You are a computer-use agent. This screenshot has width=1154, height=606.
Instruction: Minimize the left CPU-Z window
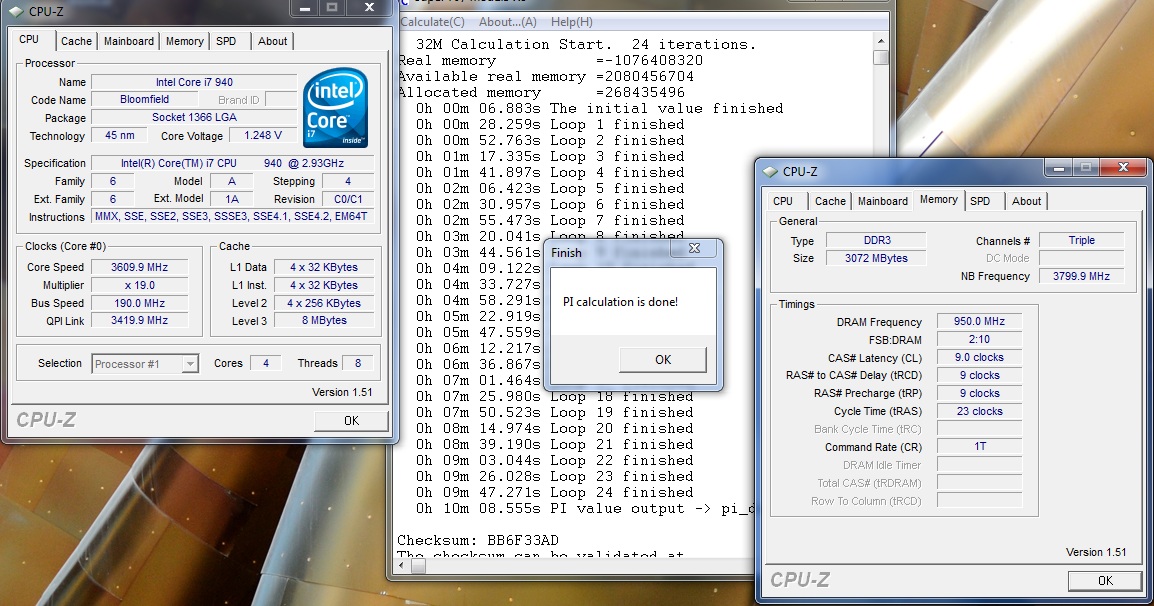click(307, 8)
